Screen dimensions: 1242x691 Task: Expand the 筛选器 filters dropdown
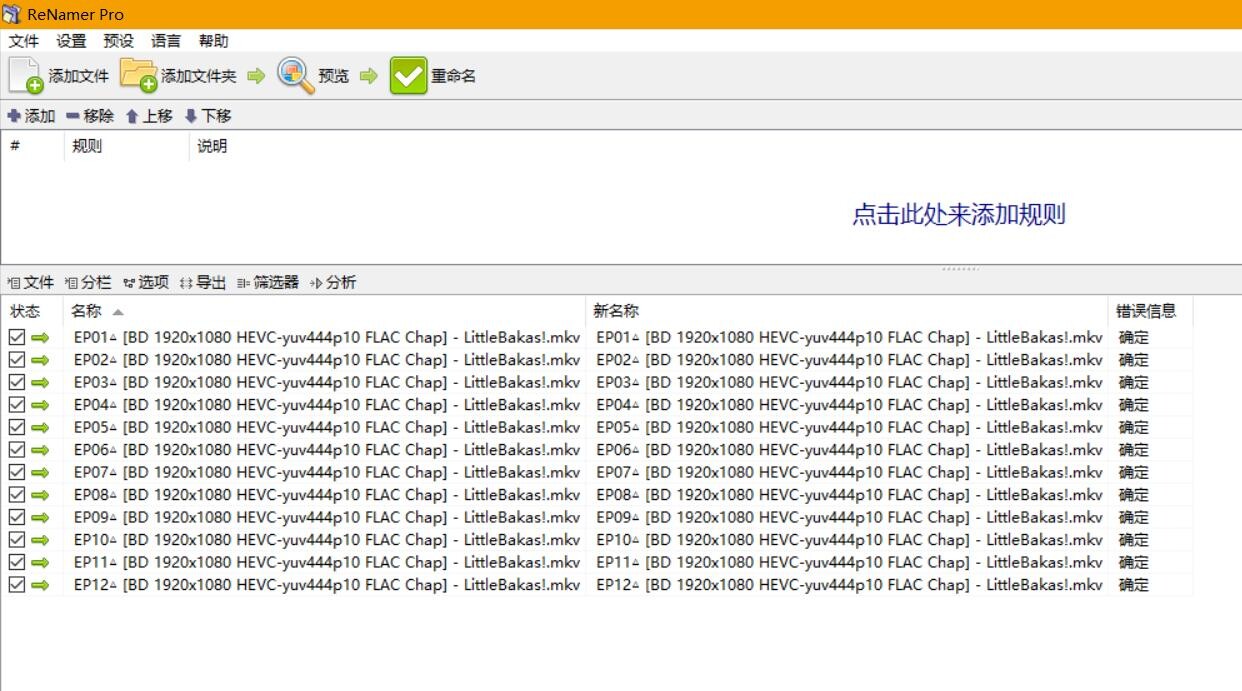coord(268,283)
